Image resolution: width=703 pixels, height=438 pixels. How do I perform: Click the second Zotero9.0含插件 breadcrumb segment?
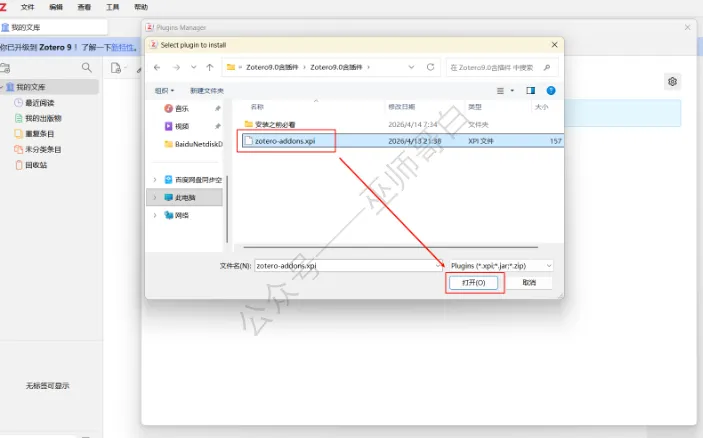336,67
